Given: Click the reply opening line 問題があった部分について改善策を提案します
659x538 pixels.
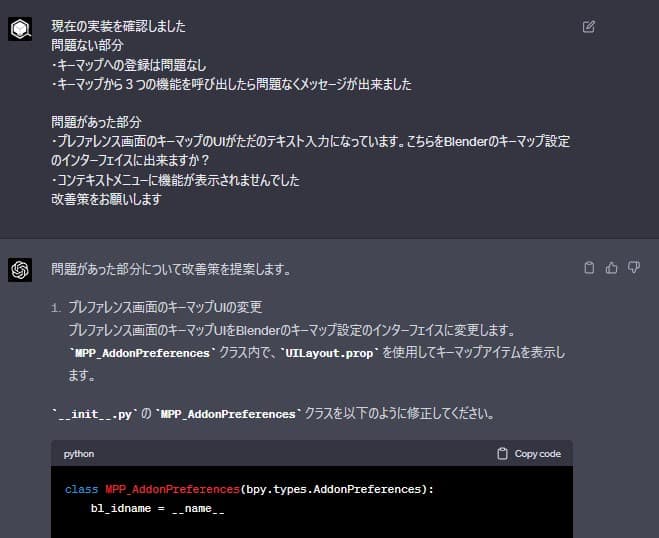Looking at the screenshot, I should pyautogui.click(x=171, y=269).
